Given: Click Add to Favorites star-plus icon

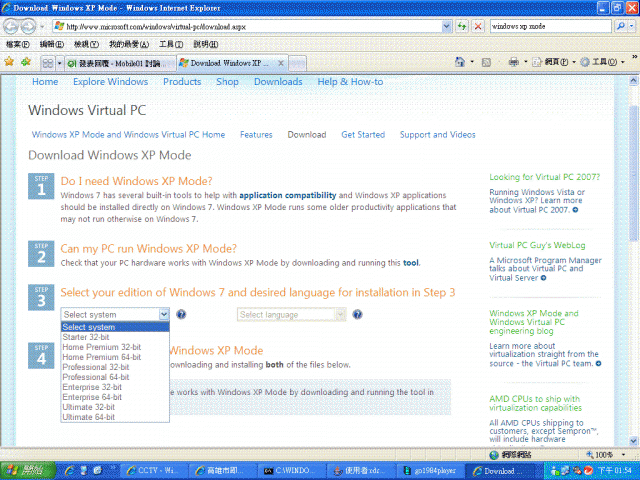Looking at the screenshot, I should pos(26,62).
